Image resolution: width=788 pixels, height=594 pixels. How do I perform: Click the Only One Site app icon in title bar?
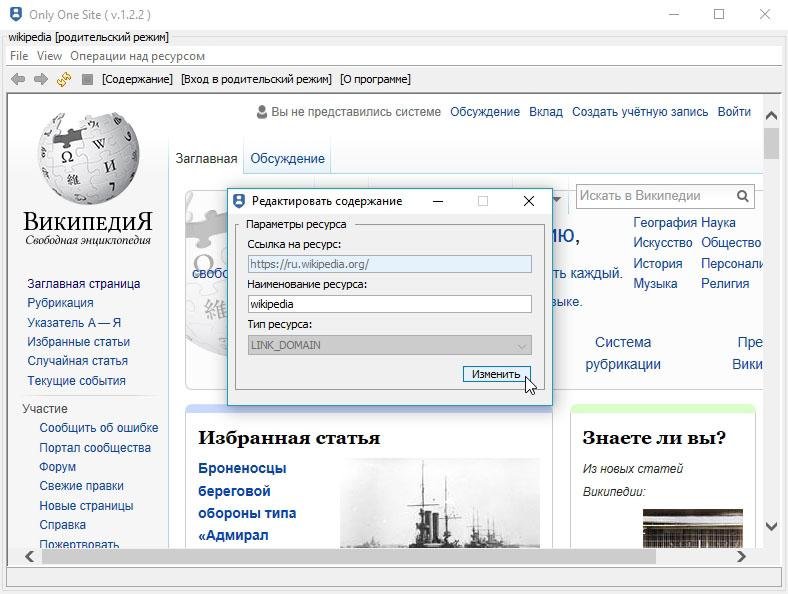16,14
